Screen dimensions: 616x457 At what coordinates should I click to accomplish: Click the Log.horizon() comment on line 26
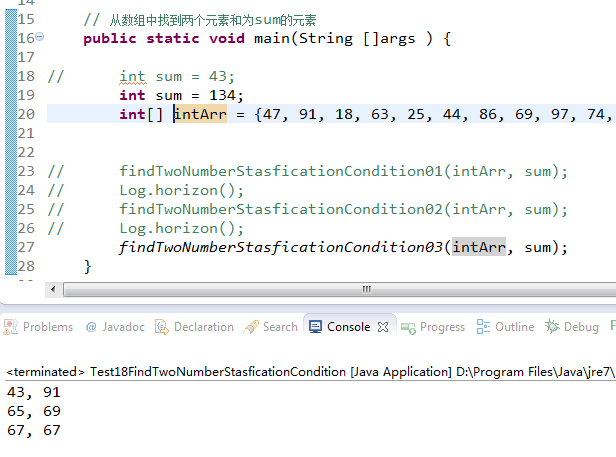182,229
